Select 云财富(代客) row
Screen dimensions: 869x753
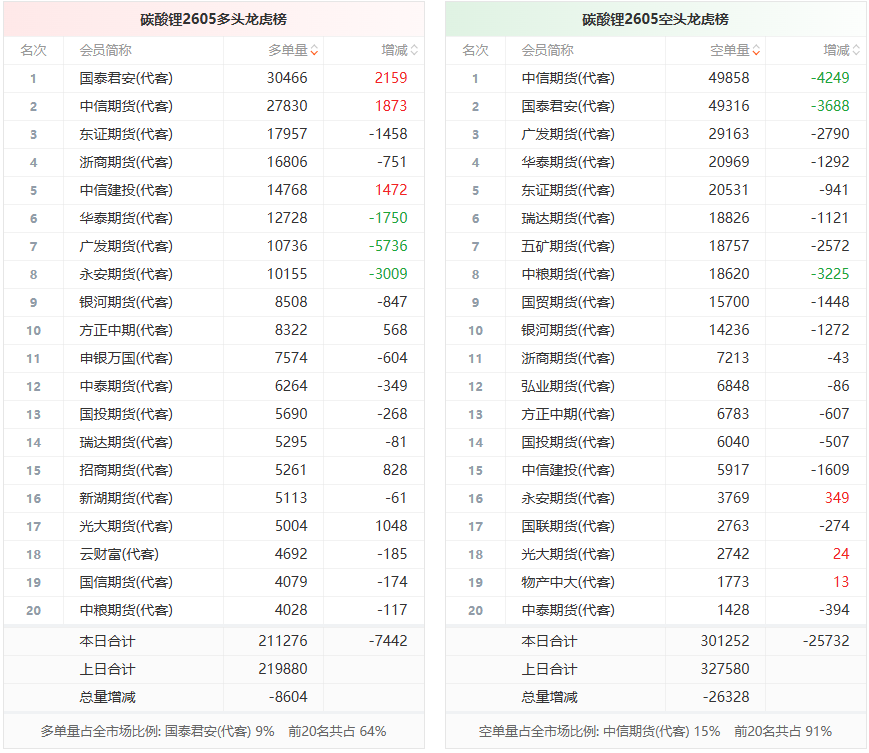(214, 554)
